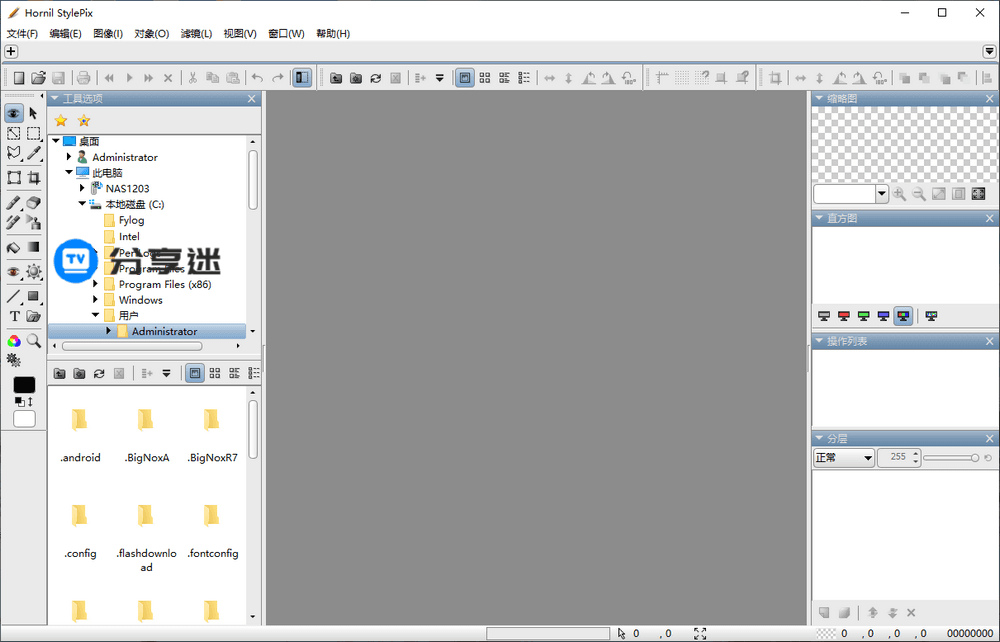Open the 图像(I) menu

(x=108, y=33)
